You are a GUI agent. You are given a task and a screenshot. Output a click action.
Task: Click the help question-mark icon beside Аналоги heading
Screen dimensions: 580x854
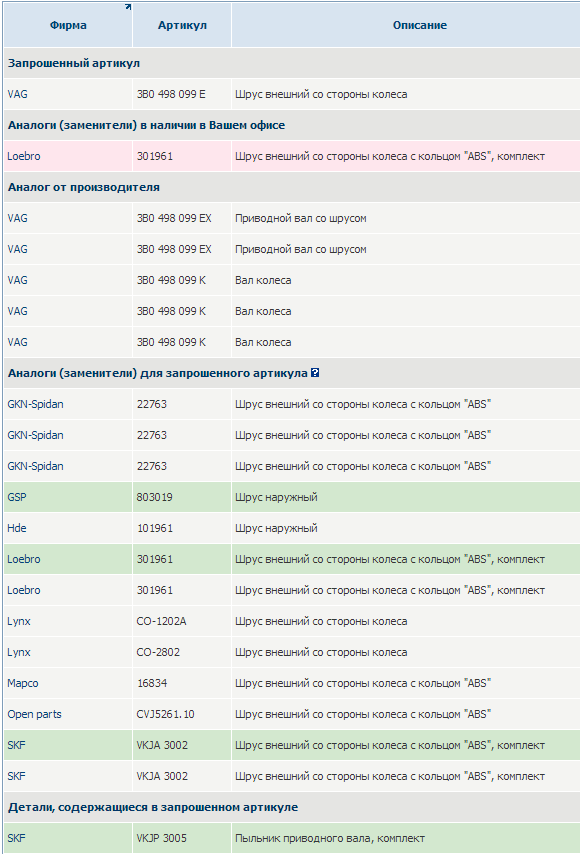coord(315,373)
